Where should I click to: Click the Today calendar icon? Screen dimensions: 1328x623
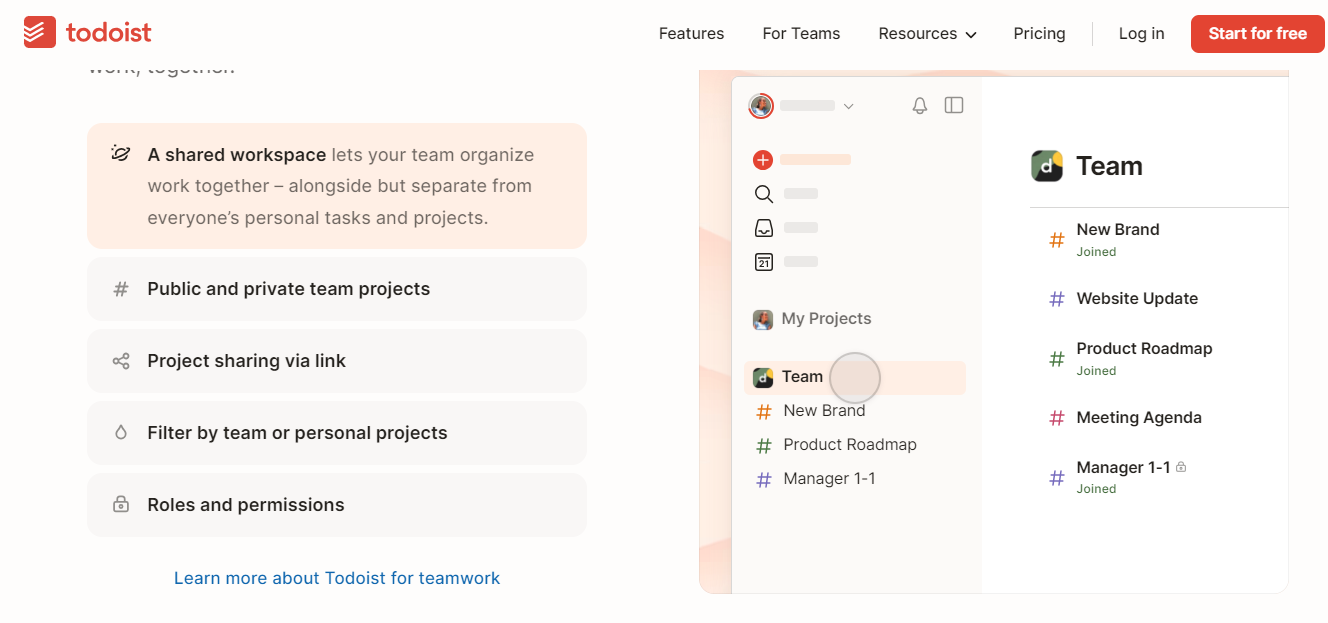tap(763, 261)
